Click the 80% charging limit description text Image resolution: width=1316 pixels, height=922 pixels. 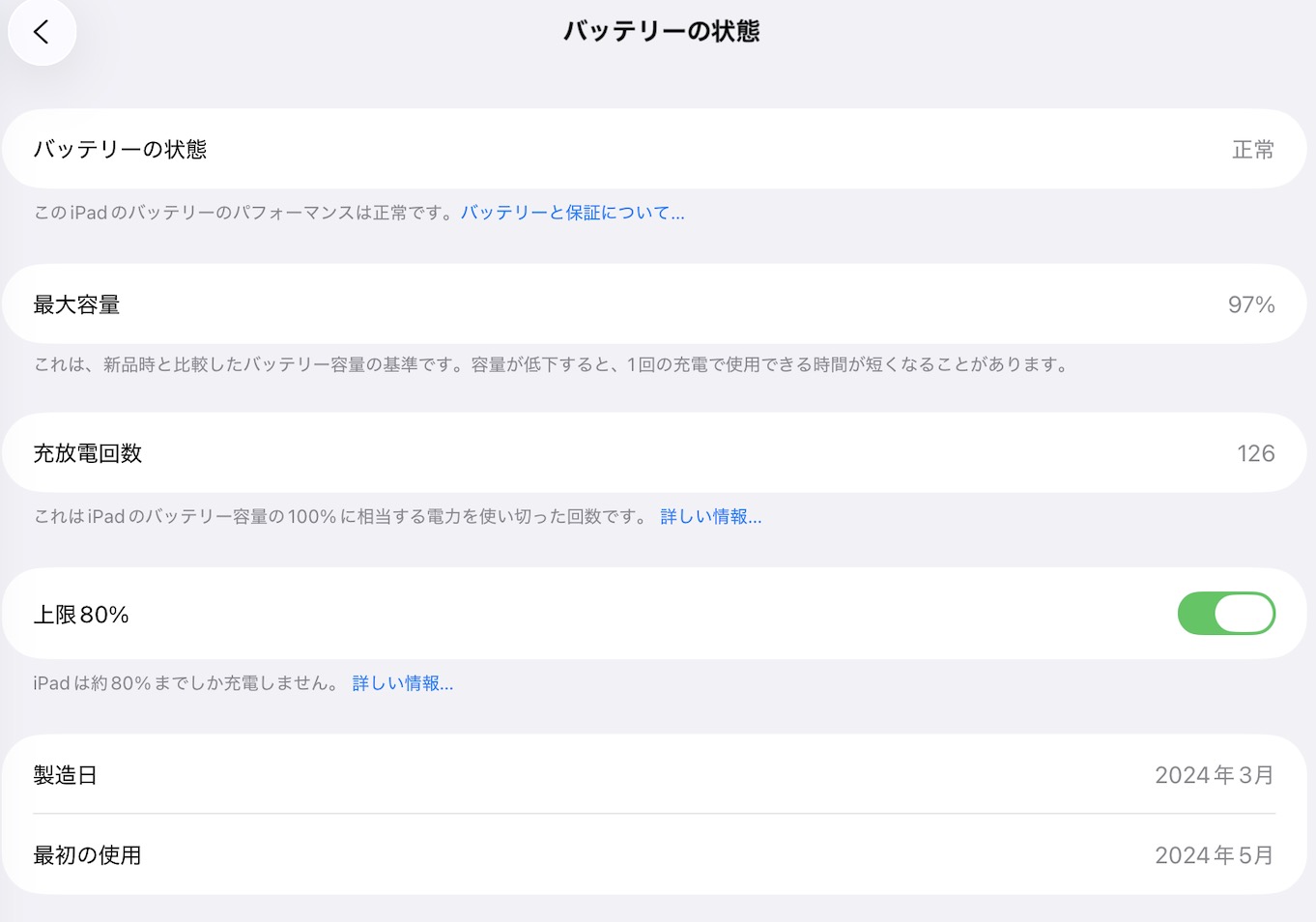click(x=186, y=683)
